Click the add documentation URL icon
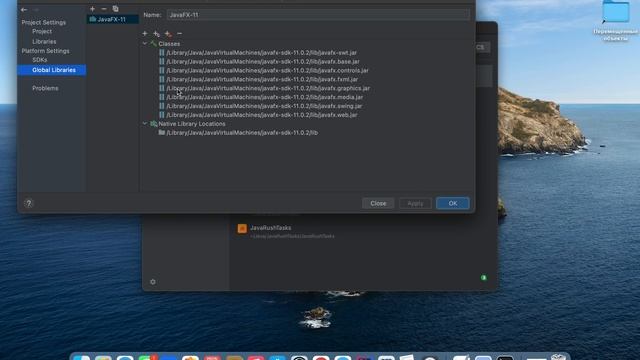This screenshot has width=640, height=360. coord(156,33)
